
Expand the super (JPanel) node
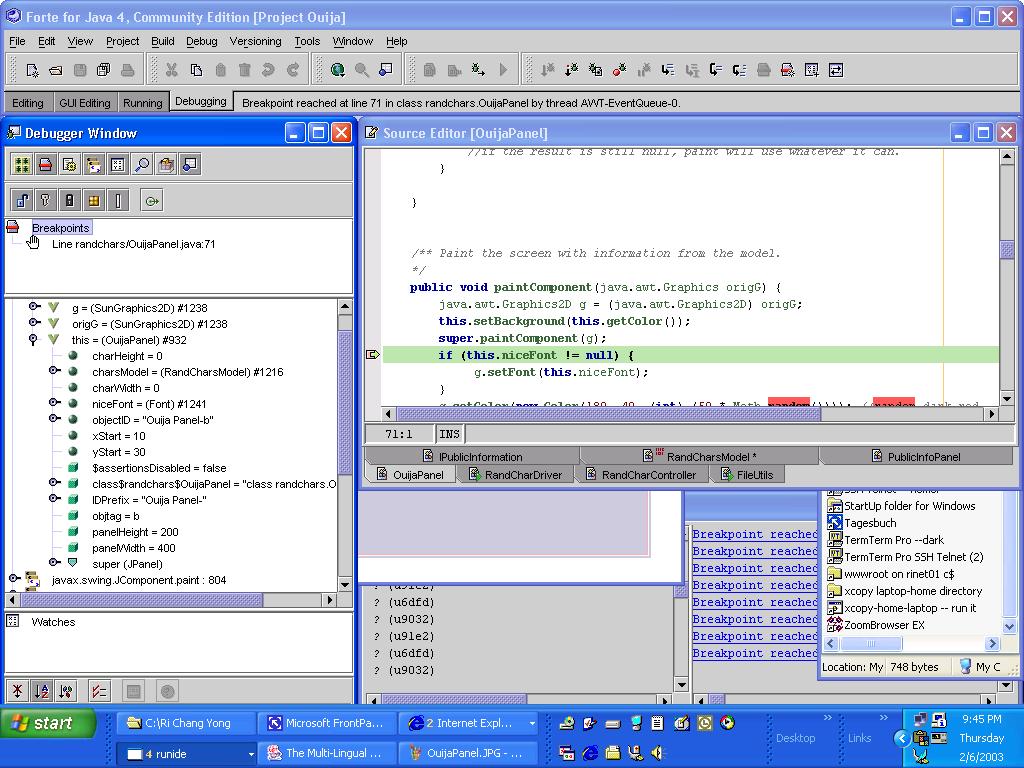(x=54, y=563)
